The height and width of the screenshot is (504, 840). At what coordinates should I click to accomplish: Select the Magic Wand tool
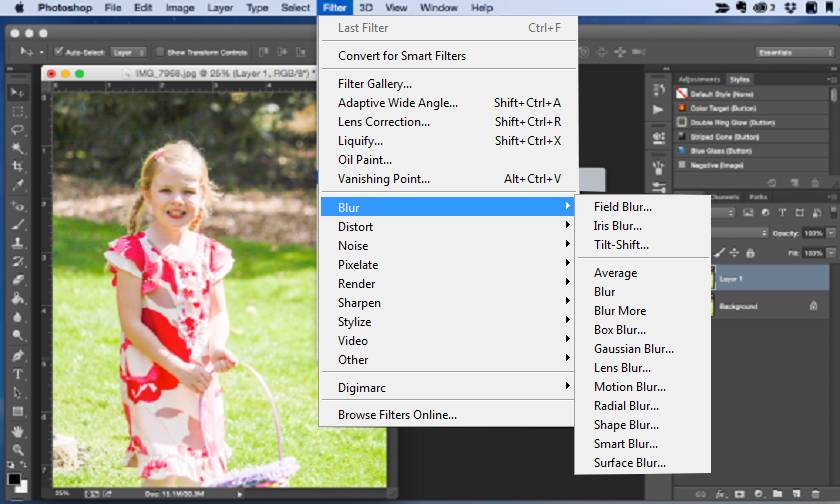(x=17, y=148)
